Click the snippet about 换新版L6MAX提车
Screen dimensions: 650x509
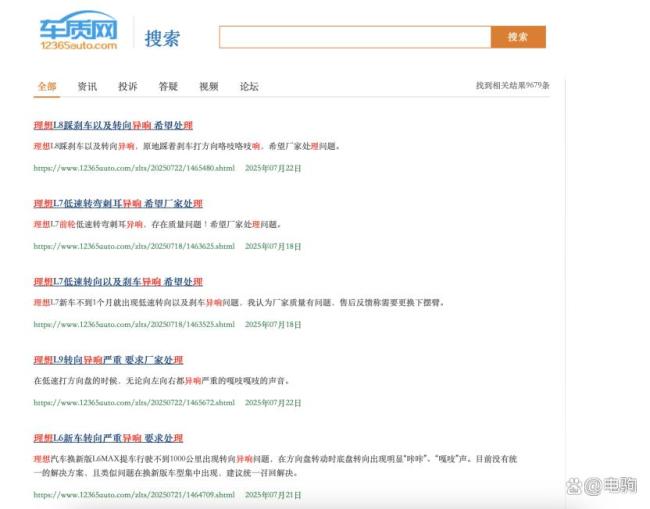[x=275, y=466]
